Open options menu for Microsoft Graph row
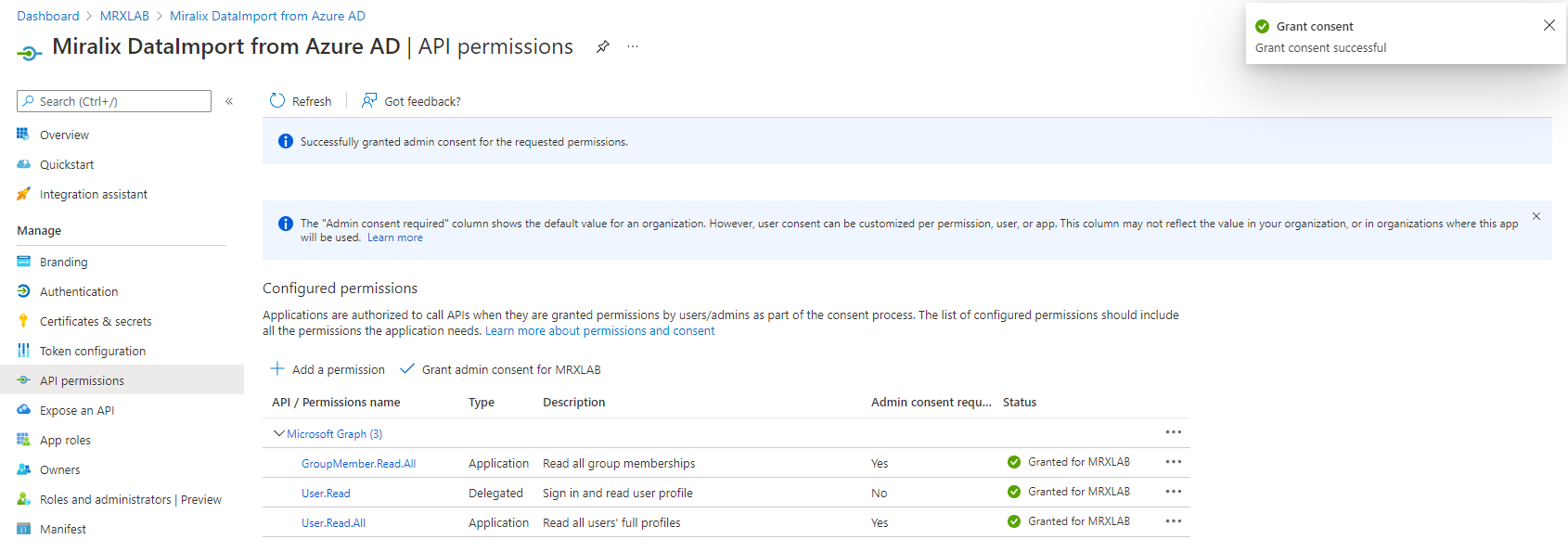The height and width of the screenshot is (552, 1568). [x=1174, y=432]
